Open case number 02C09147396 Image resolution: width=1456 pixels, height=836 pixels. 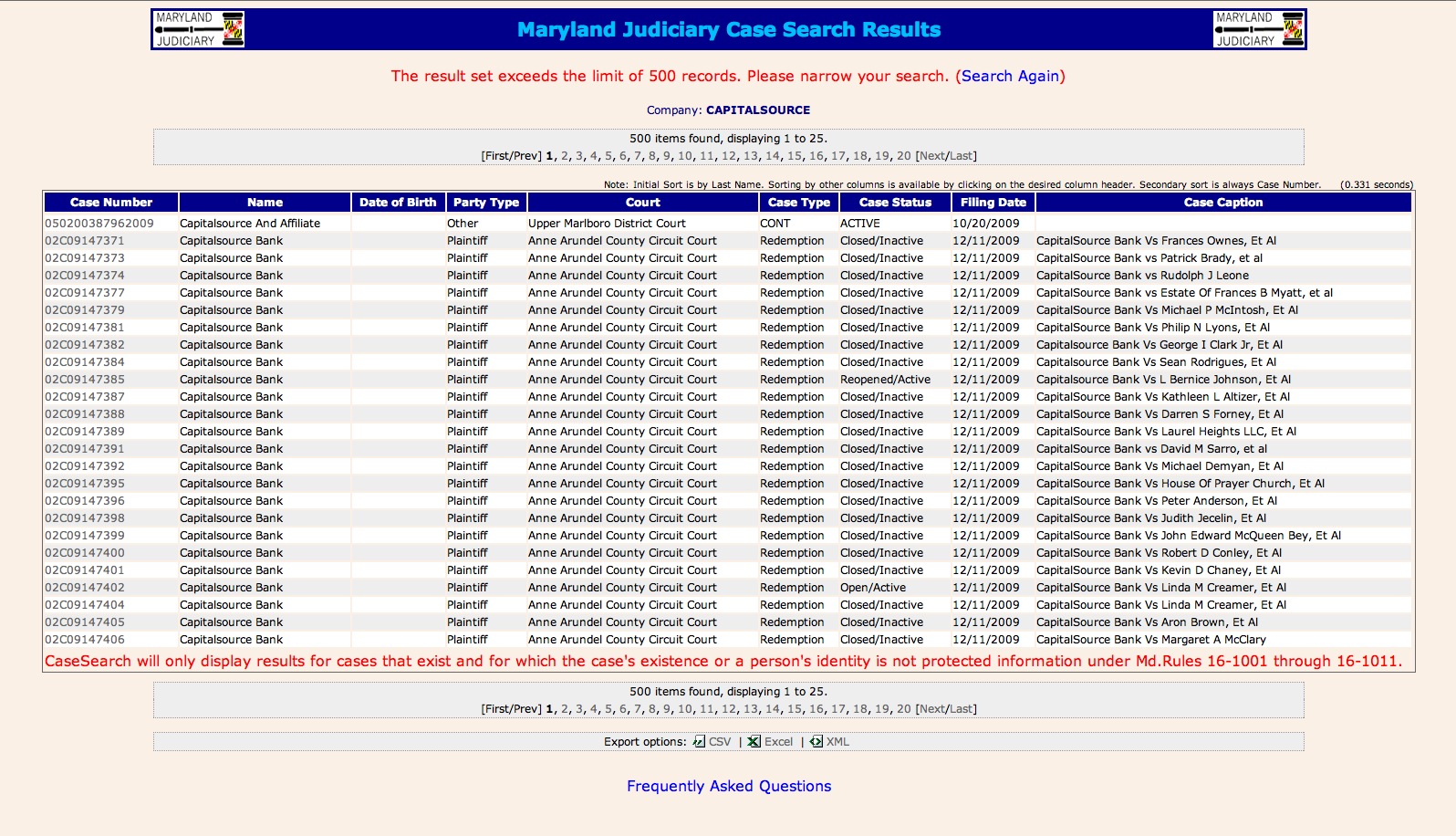click(85, 501)
